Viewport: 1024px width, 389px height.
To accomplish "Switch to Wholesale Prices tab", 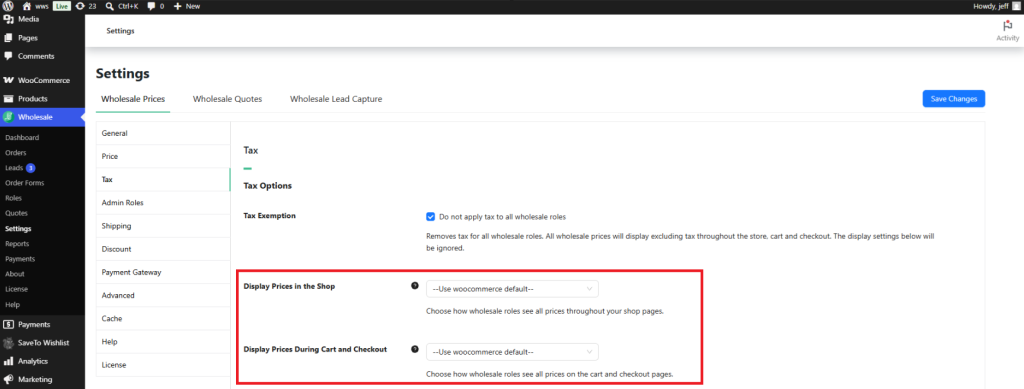I will [x=133, y=99].
